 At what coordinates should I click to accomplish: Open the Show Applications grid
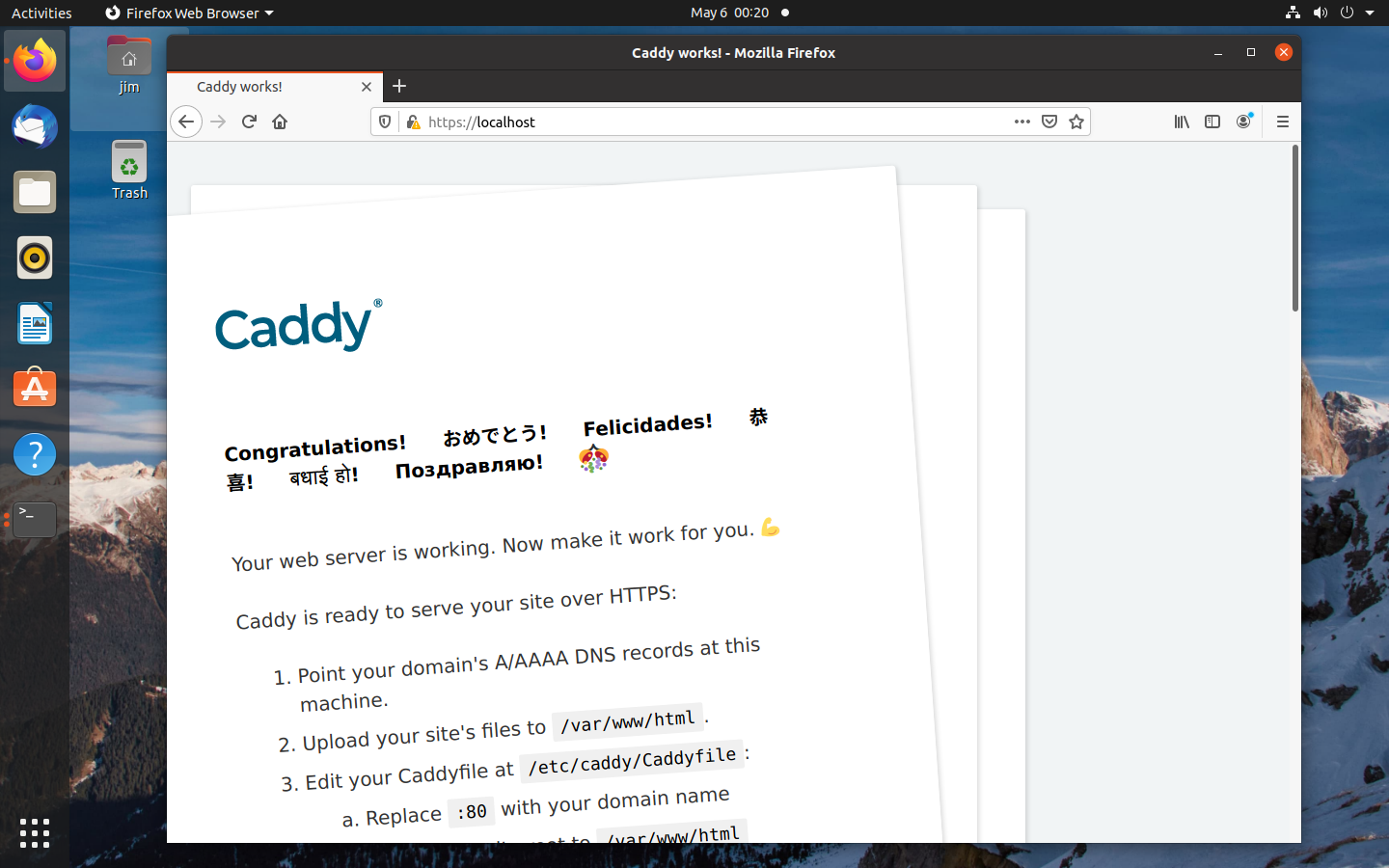point(34,833)
